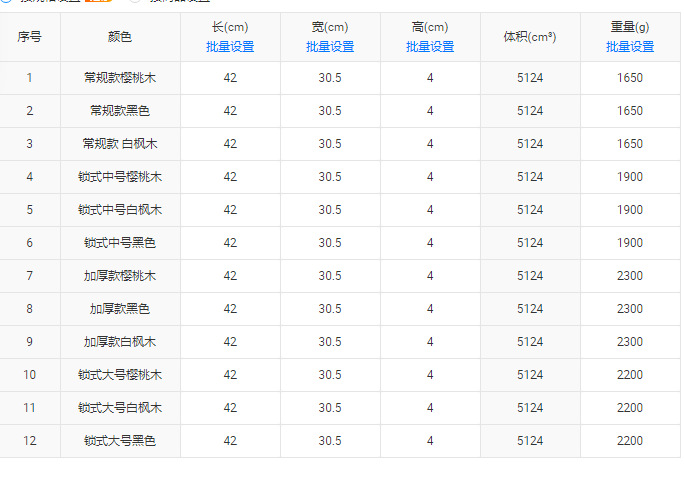Click height 4 in row 锁式中号黑色
This screenshot has height=483, width=684.
tap(430, 243)
